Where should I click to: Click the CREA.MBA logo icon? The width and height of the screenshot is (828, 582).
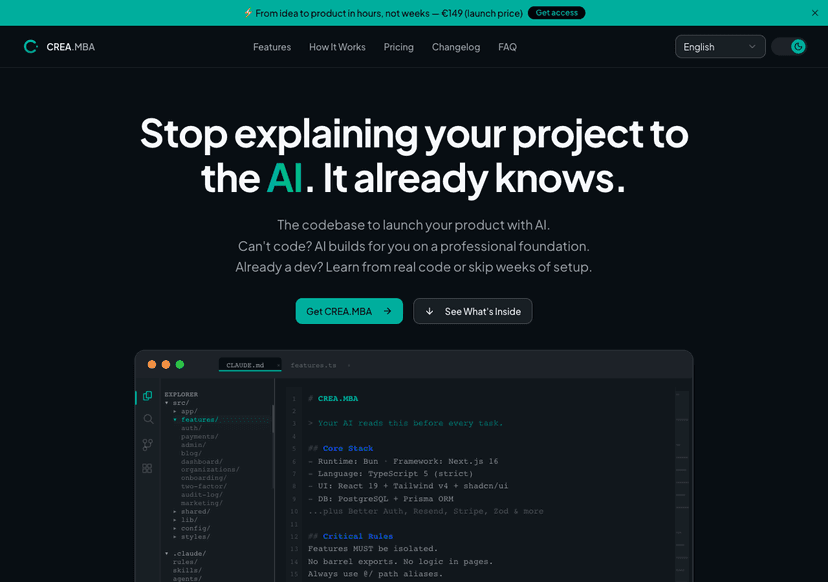click(31, 47)
